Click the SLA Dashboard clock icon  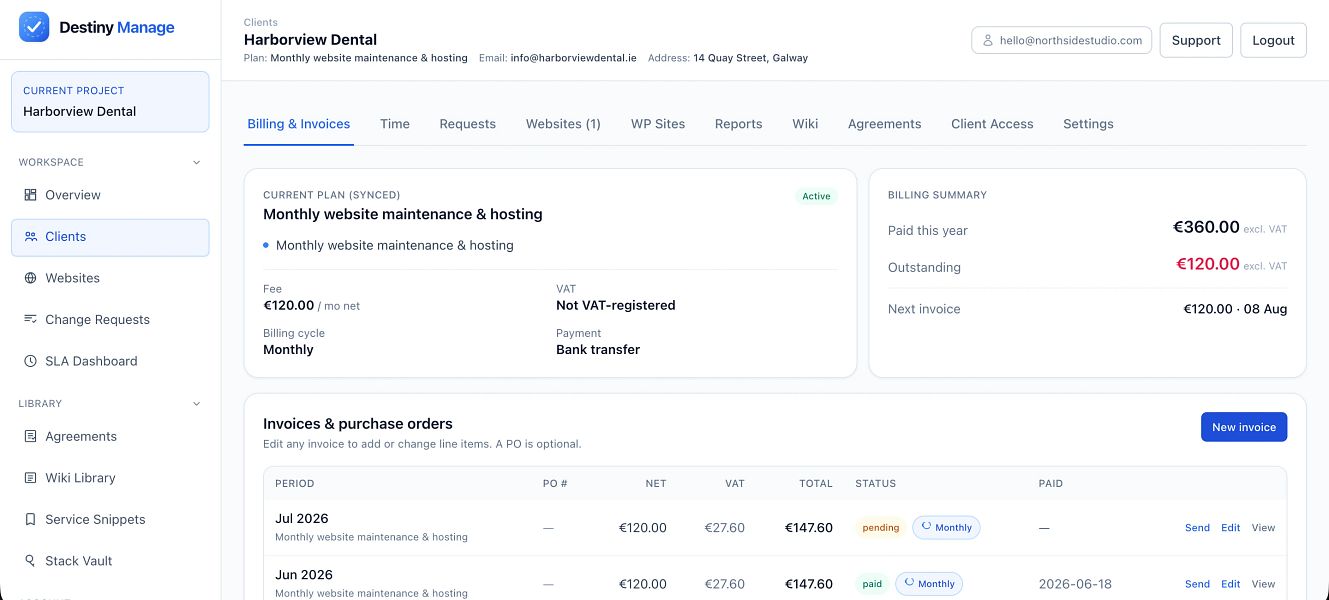click(30, 361)
